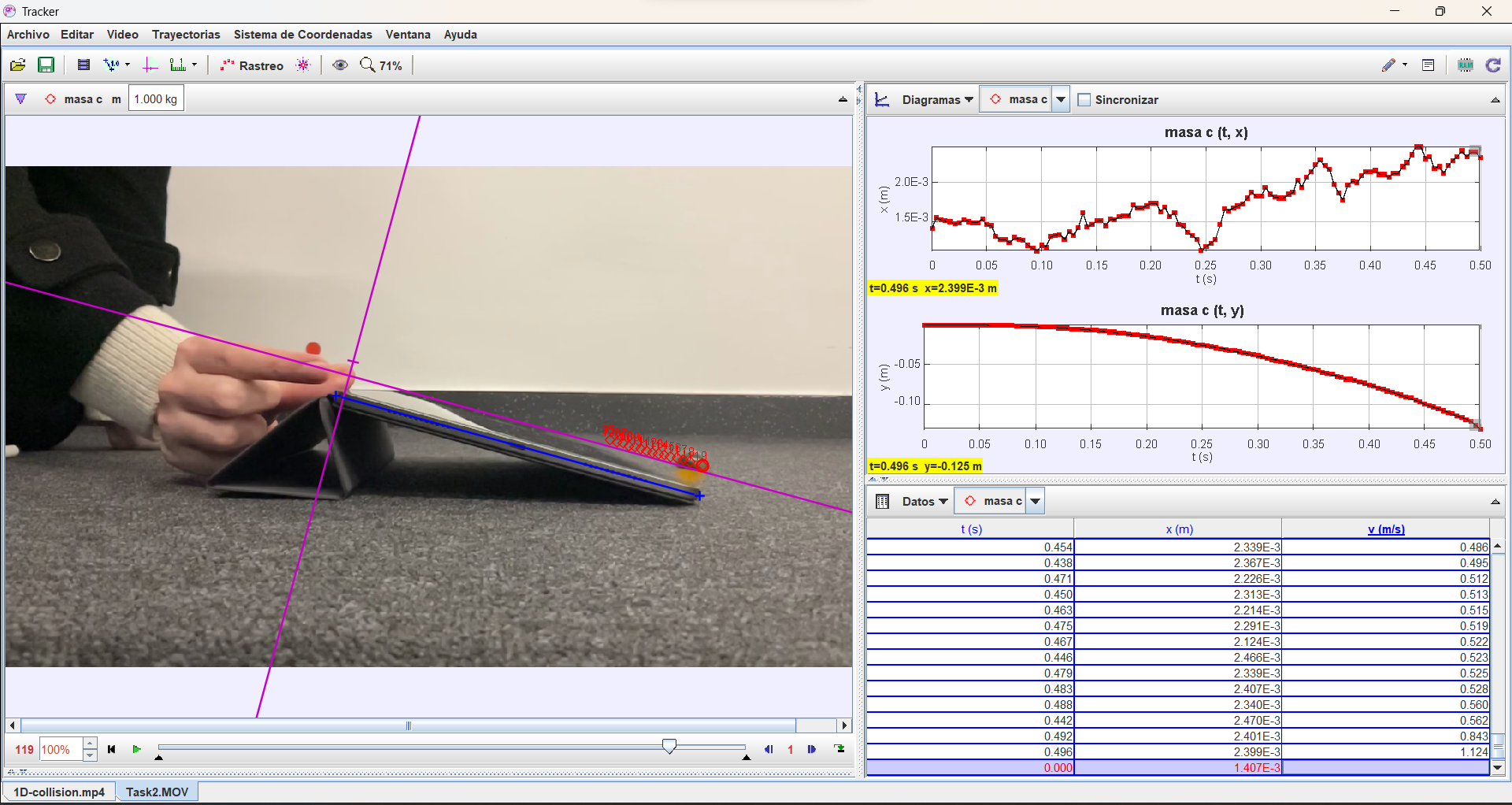The width and height of the screenshot is (1512, 805).
Task: Click the video horizontal scrollbar right arrow
Action: pyautogui.click(x=844, y=725)
